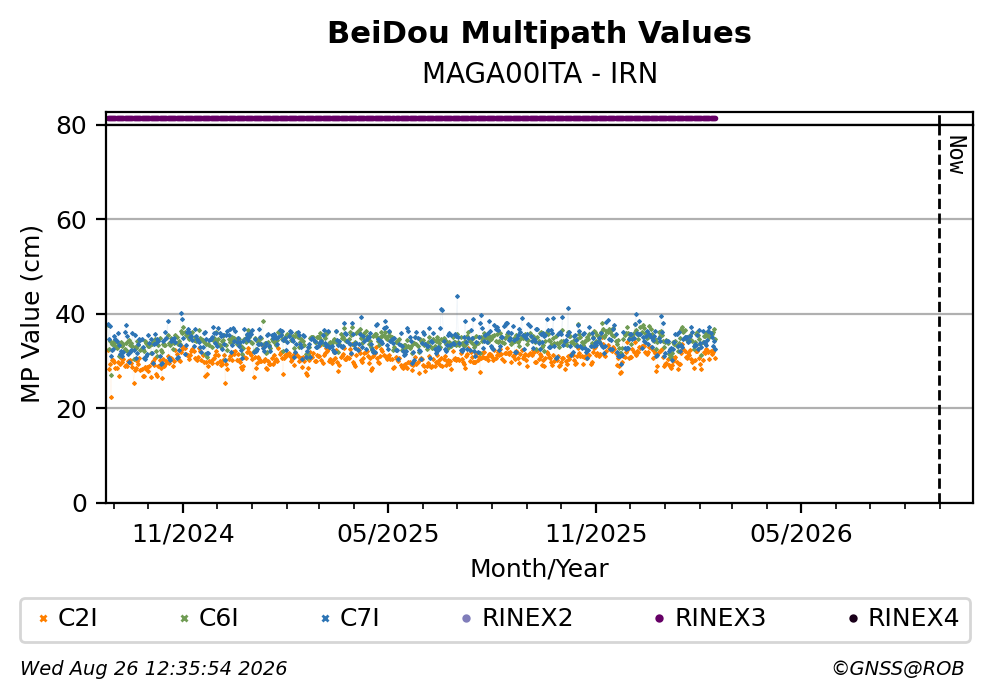This screenshot has width=993, height=699.
Task: Click the MP Value (cm) axis label
Action: 30,314
